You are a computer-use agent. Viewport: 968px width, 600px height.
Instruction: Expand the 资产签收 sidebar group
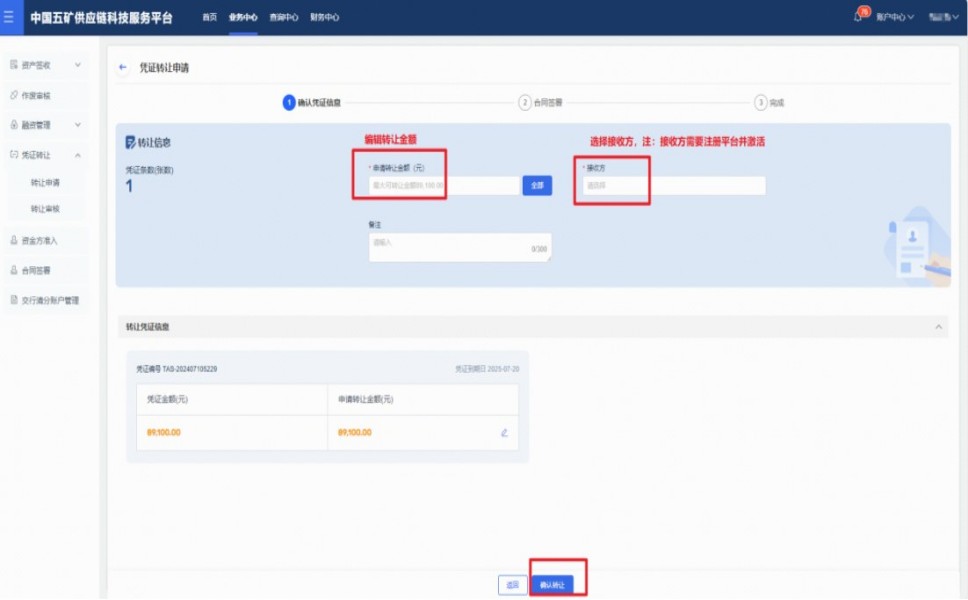pos(78,65)
